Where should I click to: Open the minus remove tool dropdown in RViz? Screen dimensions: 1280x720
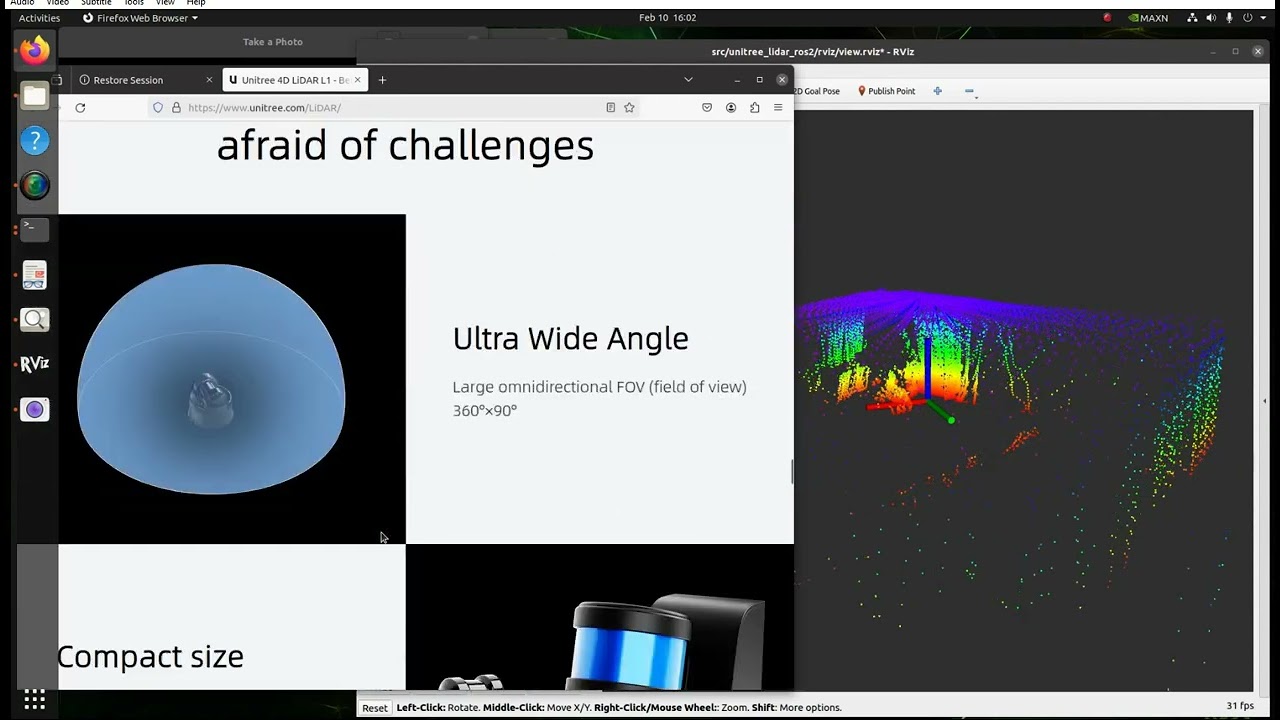click(x=970, y=92)
